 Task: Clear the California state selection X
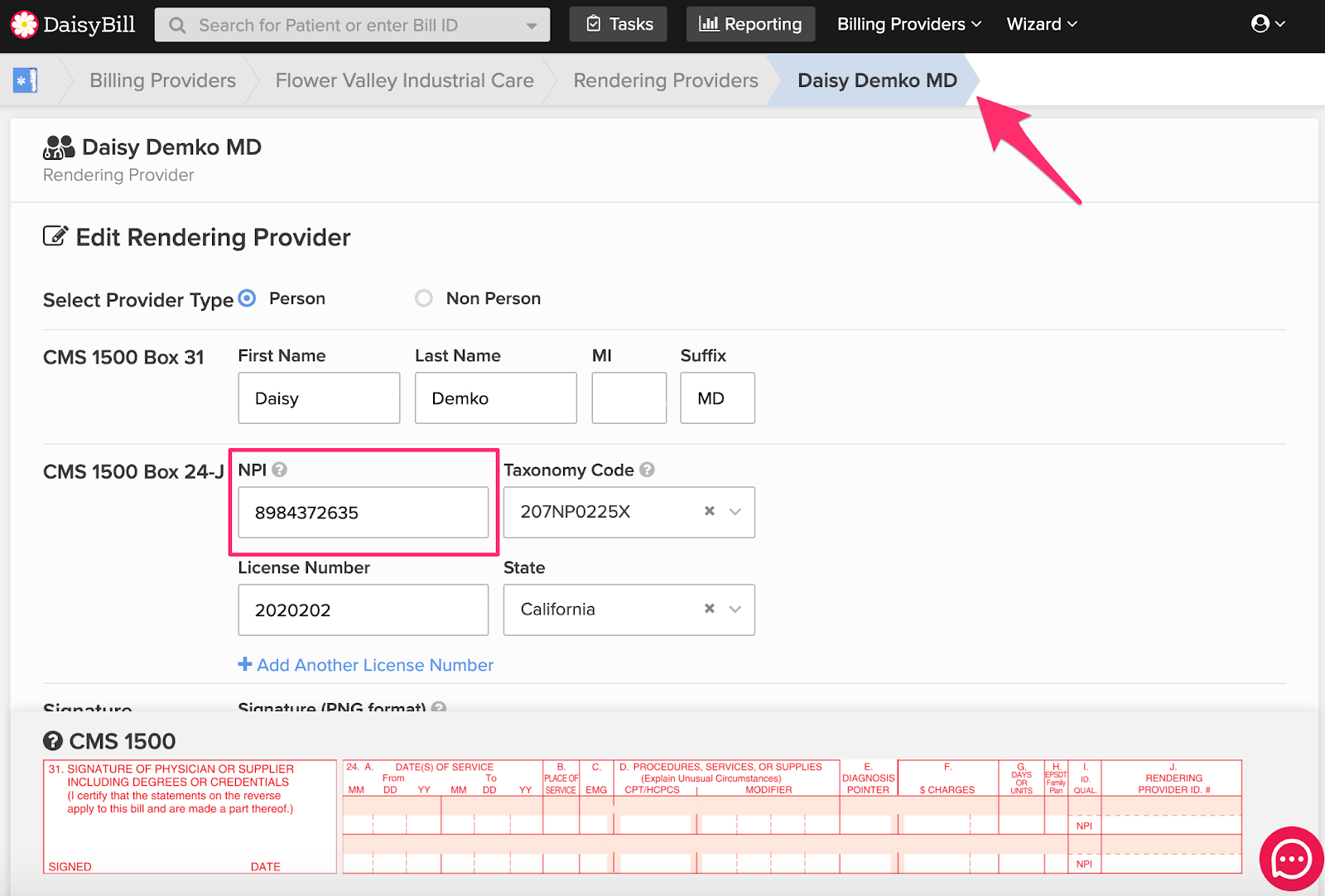710,609
